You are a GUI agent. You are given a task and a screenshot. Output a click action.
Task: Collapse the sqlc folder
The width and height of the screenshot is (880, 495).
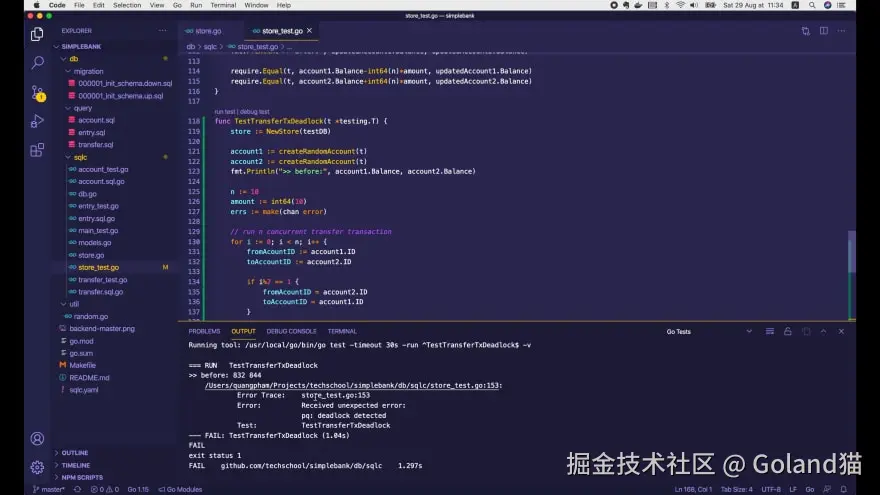point(68,157)
